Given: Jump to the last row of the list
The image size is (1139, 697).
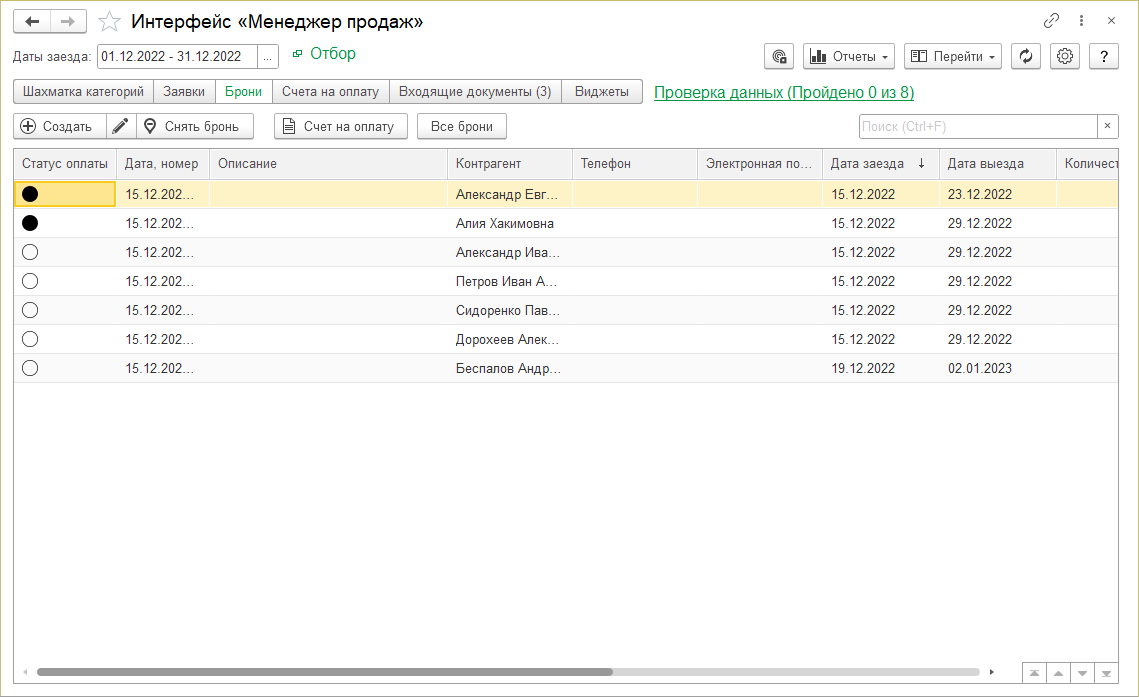Looking at the screenshot, I should [x=1106, y=674].
